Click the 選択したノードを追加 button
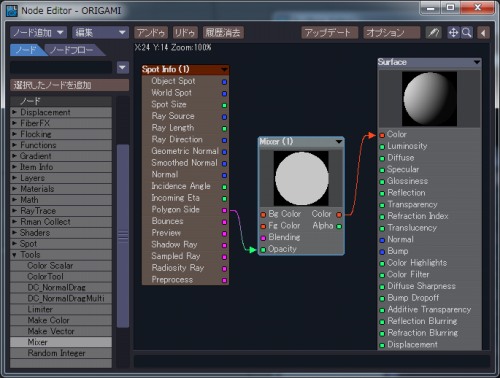Screen dimensions: 500x378 coord(69,85)
